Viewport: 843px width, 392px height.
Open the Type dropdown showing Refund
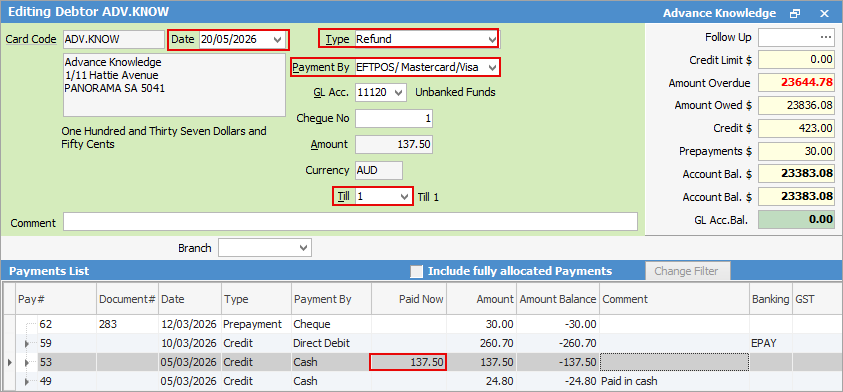(492, 39)
